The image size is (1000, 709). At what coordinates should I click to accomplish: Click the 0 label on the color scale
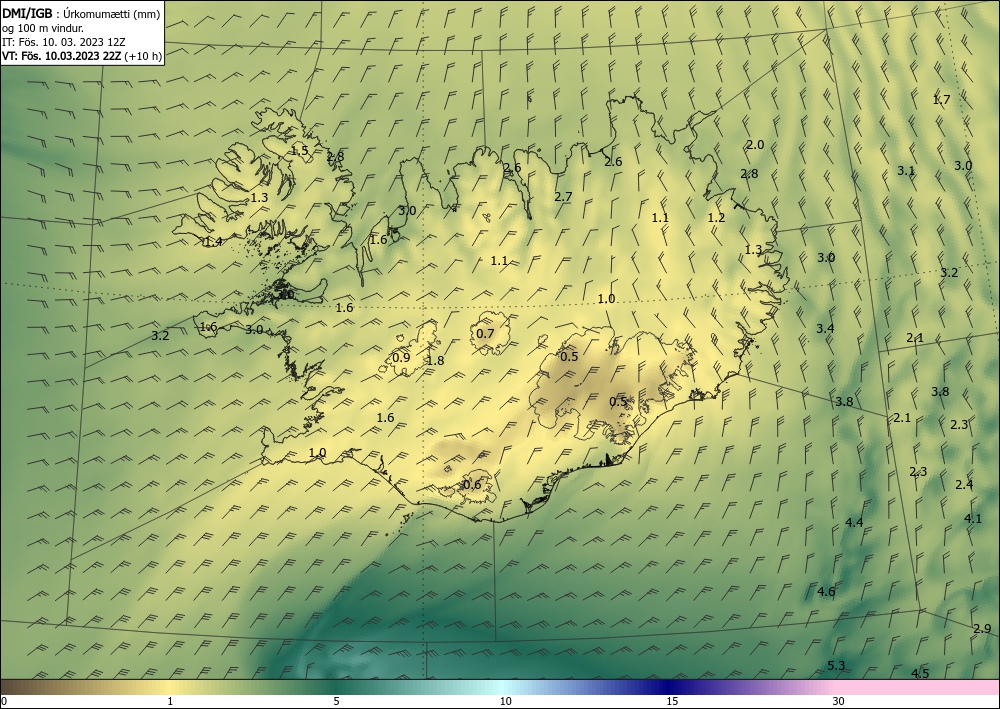[x=4, y=701]
